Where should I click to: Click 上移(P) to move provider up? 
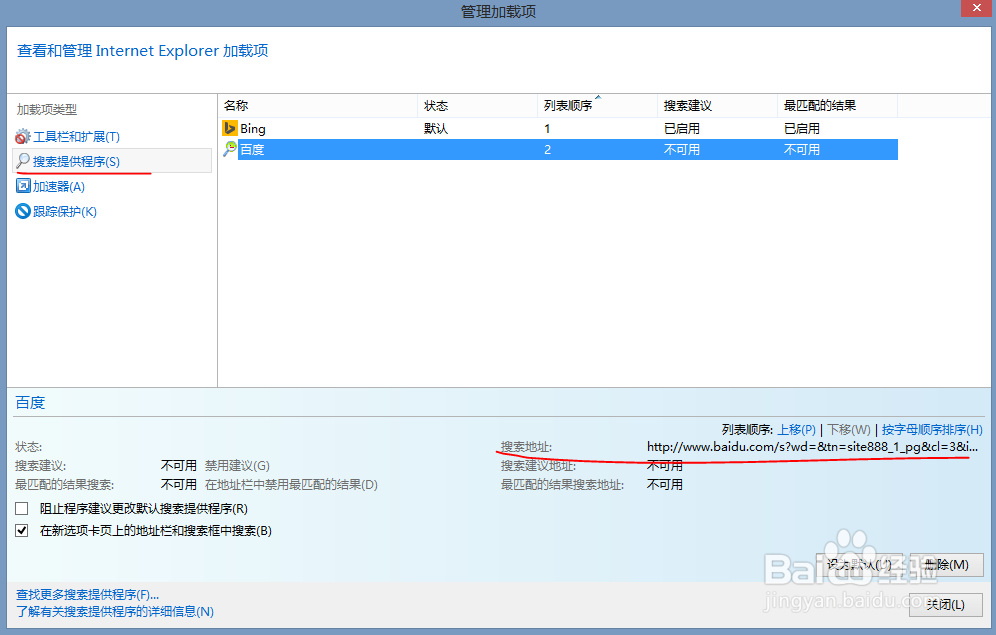[x=797, y=429]
